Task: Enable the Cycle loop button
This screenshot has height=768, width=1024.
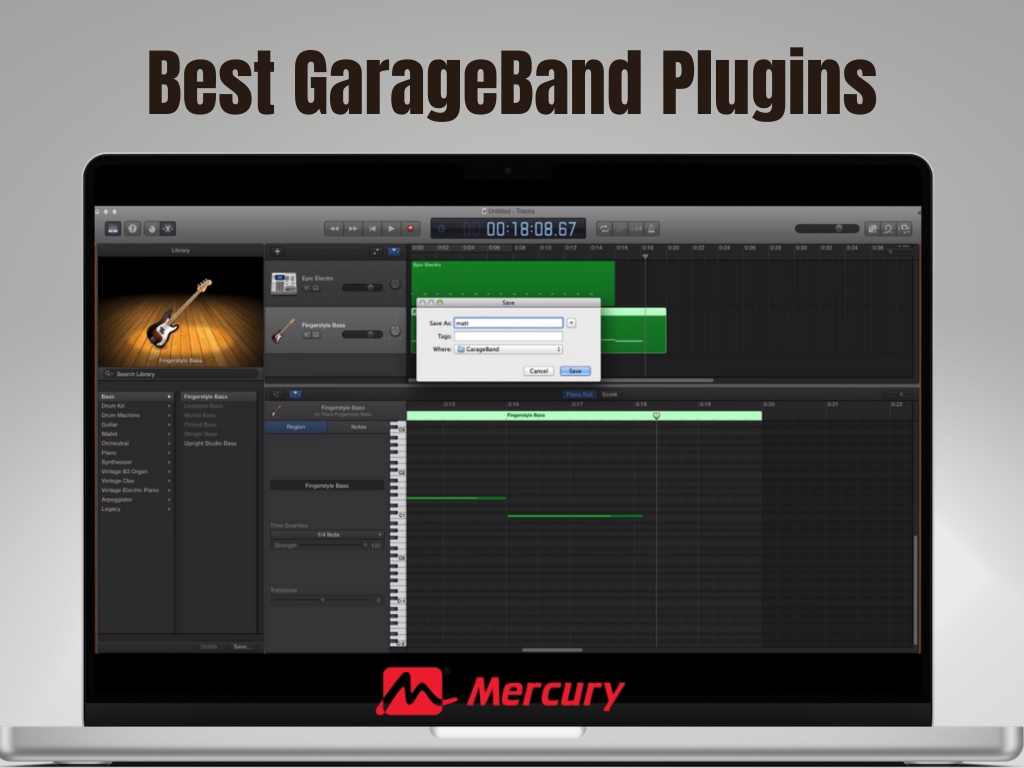Action: tap(604, 229)
